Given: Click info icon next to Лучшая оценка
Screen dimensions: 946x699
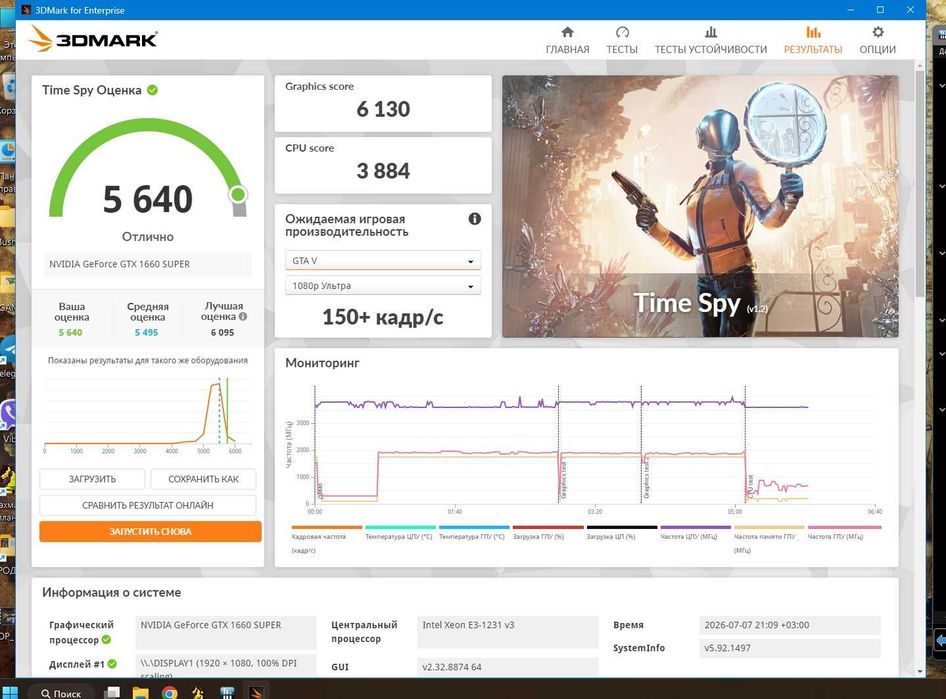Looking at the screenshot, I should [243, 316].
